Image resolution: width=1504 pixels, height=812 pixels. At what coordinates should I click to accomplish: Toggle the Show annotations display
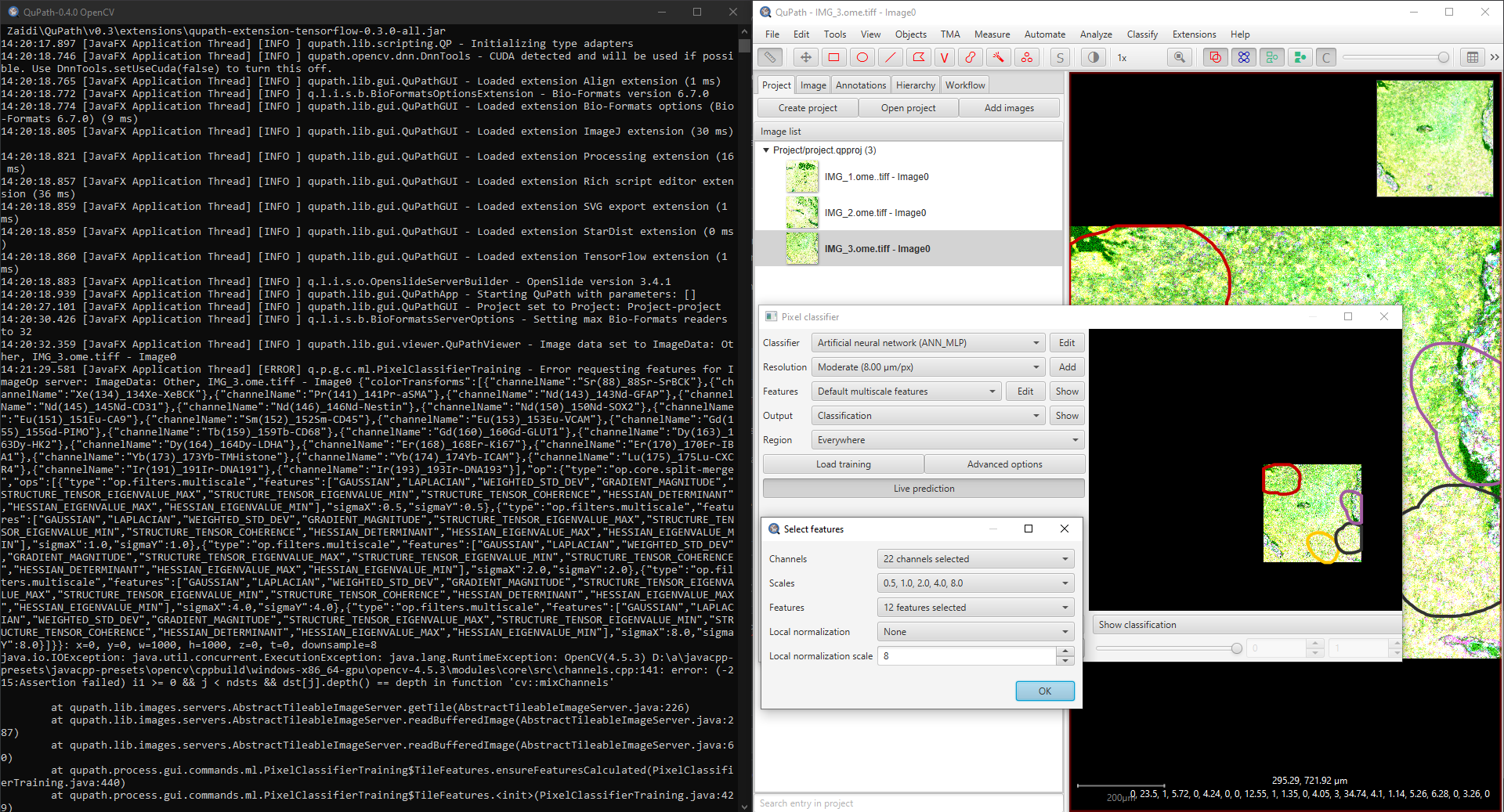[x=1215, y=57]
